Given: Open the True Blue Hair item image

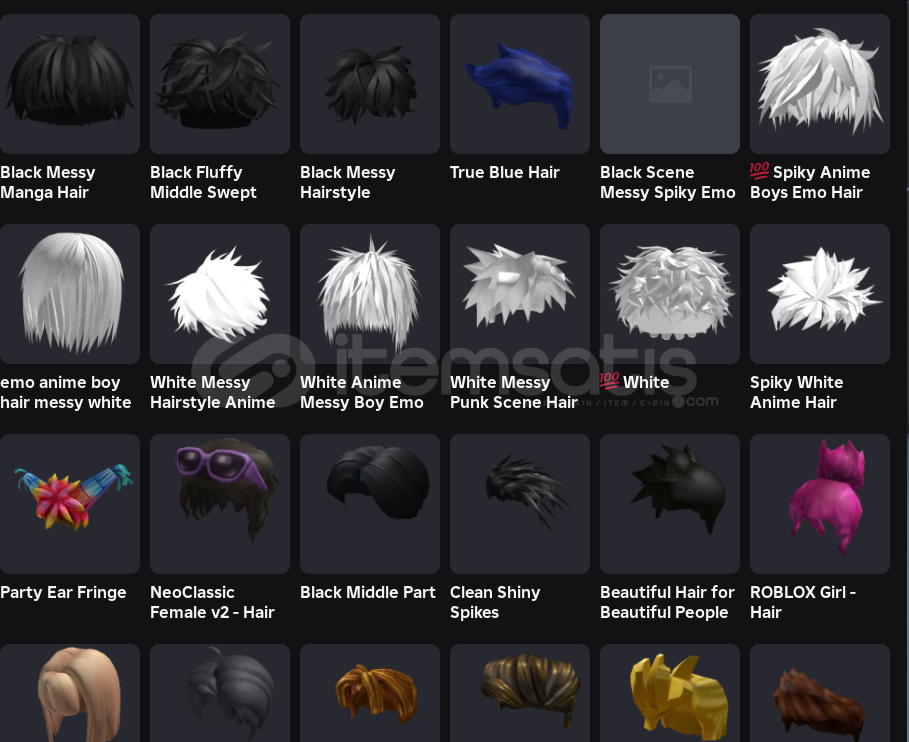Looking at the screenshot, I should coord(519,84).
